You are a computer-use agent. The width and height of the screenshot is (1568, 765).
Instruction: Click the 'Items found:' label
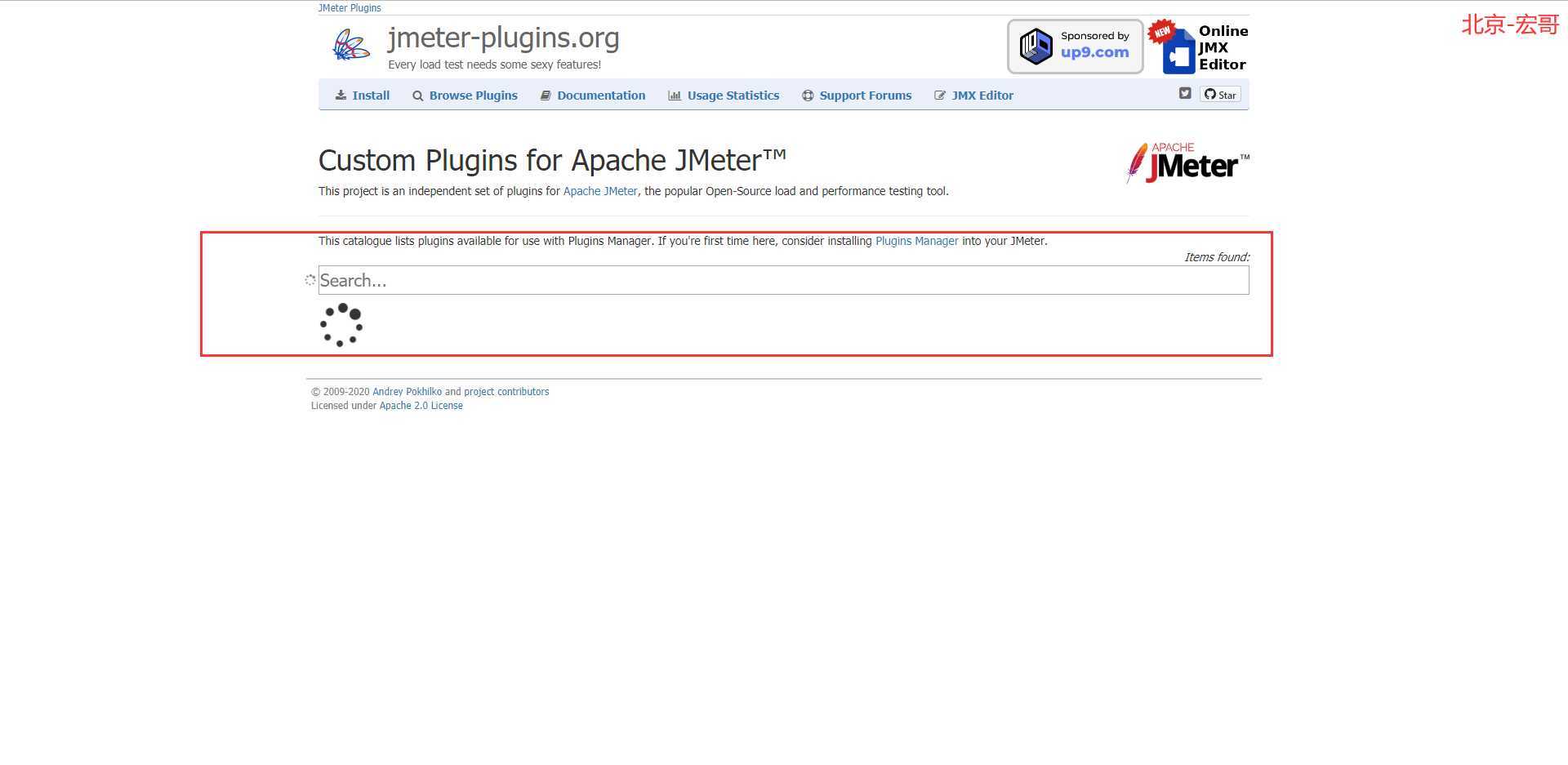click(1217, 257)
